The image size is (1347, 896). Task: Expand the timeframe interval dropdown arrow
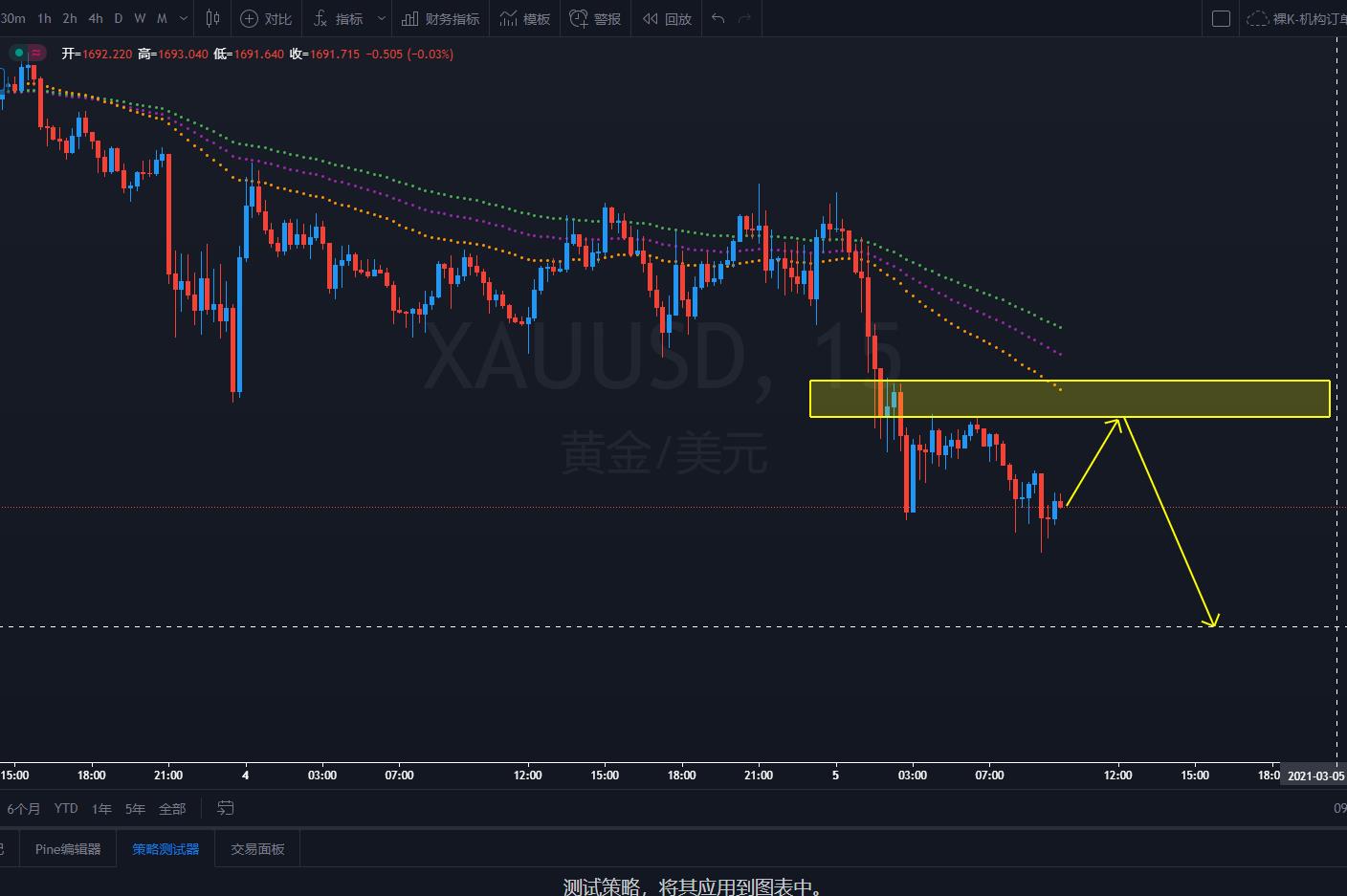click(x=184, y=18)
